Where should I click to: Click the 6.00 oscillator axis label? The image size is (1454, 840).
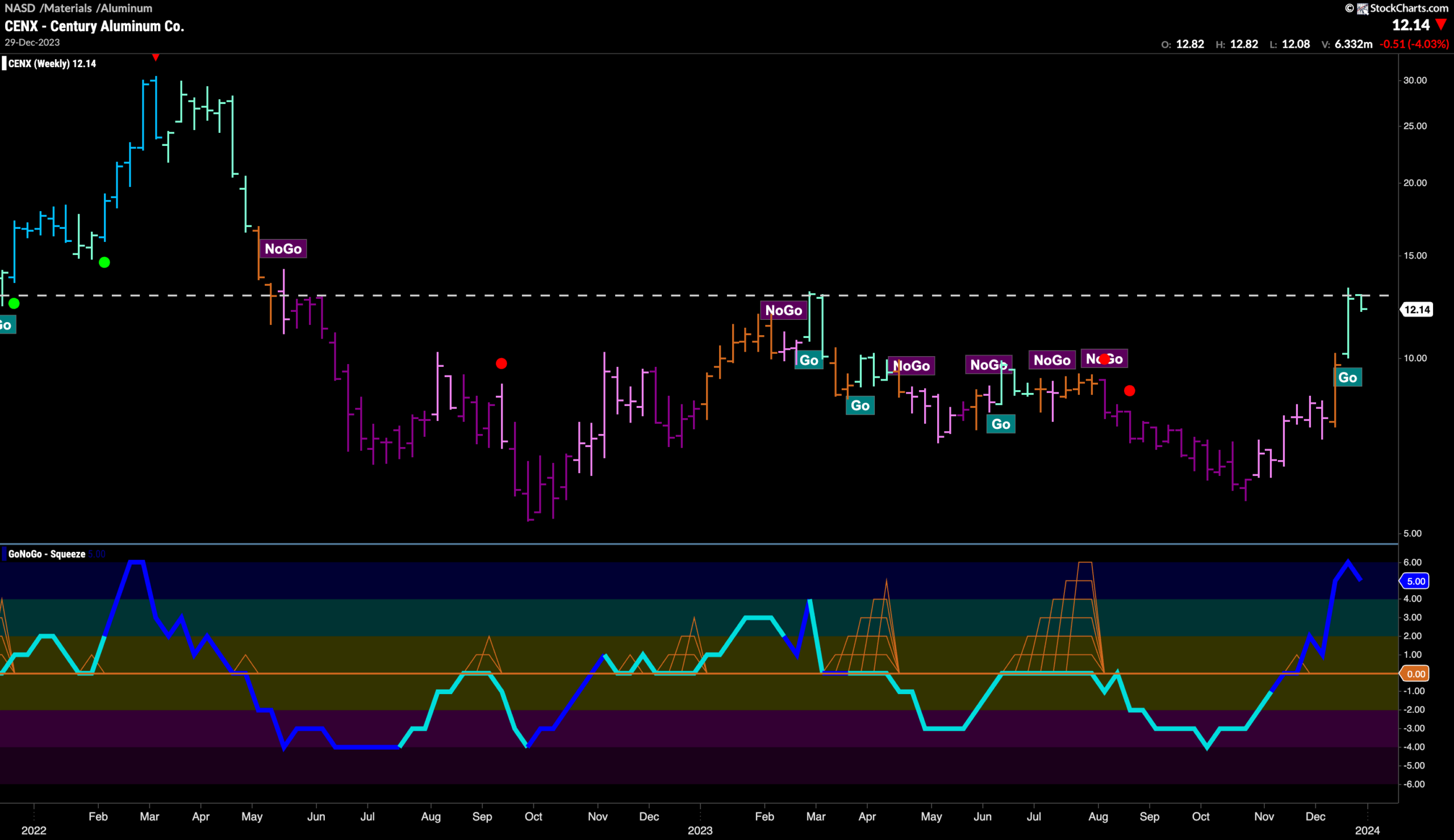pyautogui.click(x=1413, y=562)
